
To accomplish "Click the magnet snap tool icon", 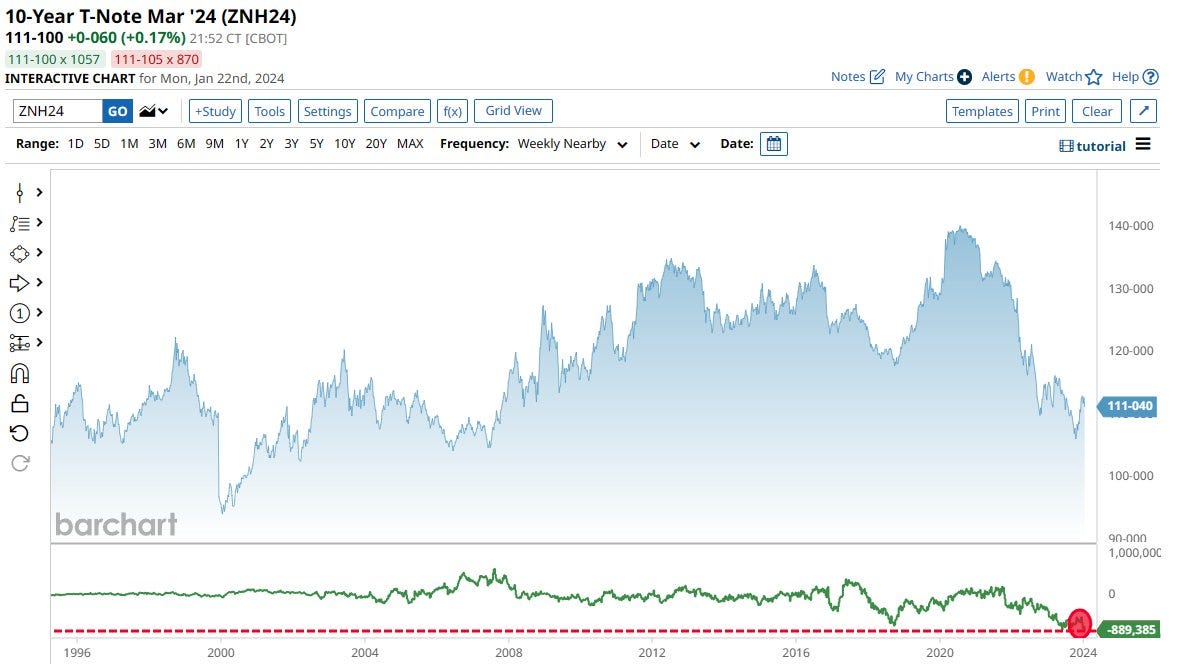I will [x=19, y=373].
